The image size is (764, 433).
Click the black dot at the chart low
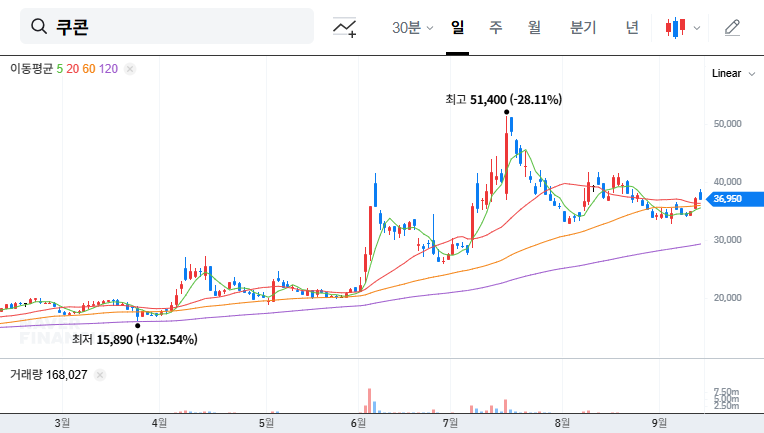click(137, 326)
